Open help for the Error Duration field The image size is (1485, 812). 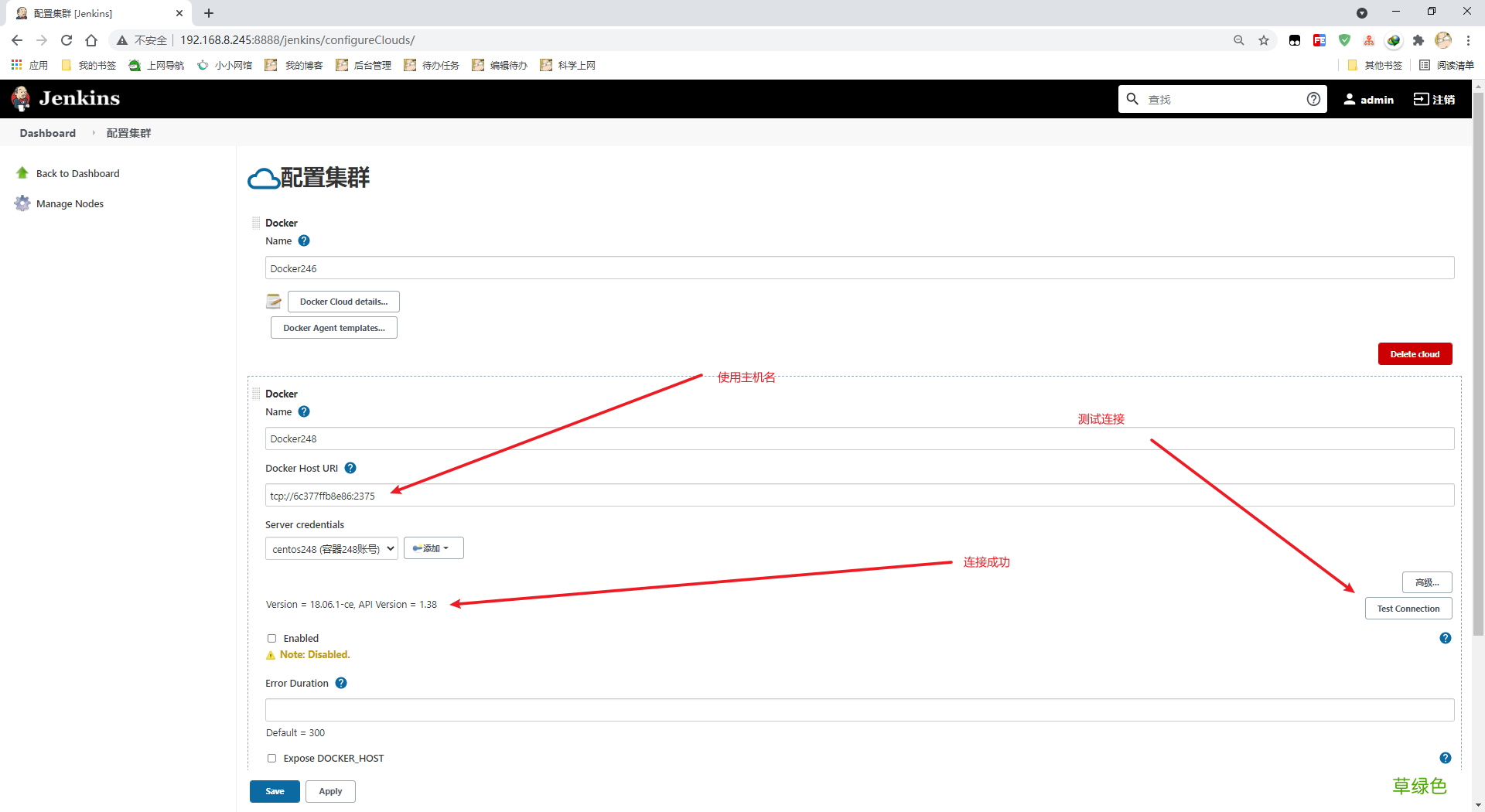coord(340,683)
